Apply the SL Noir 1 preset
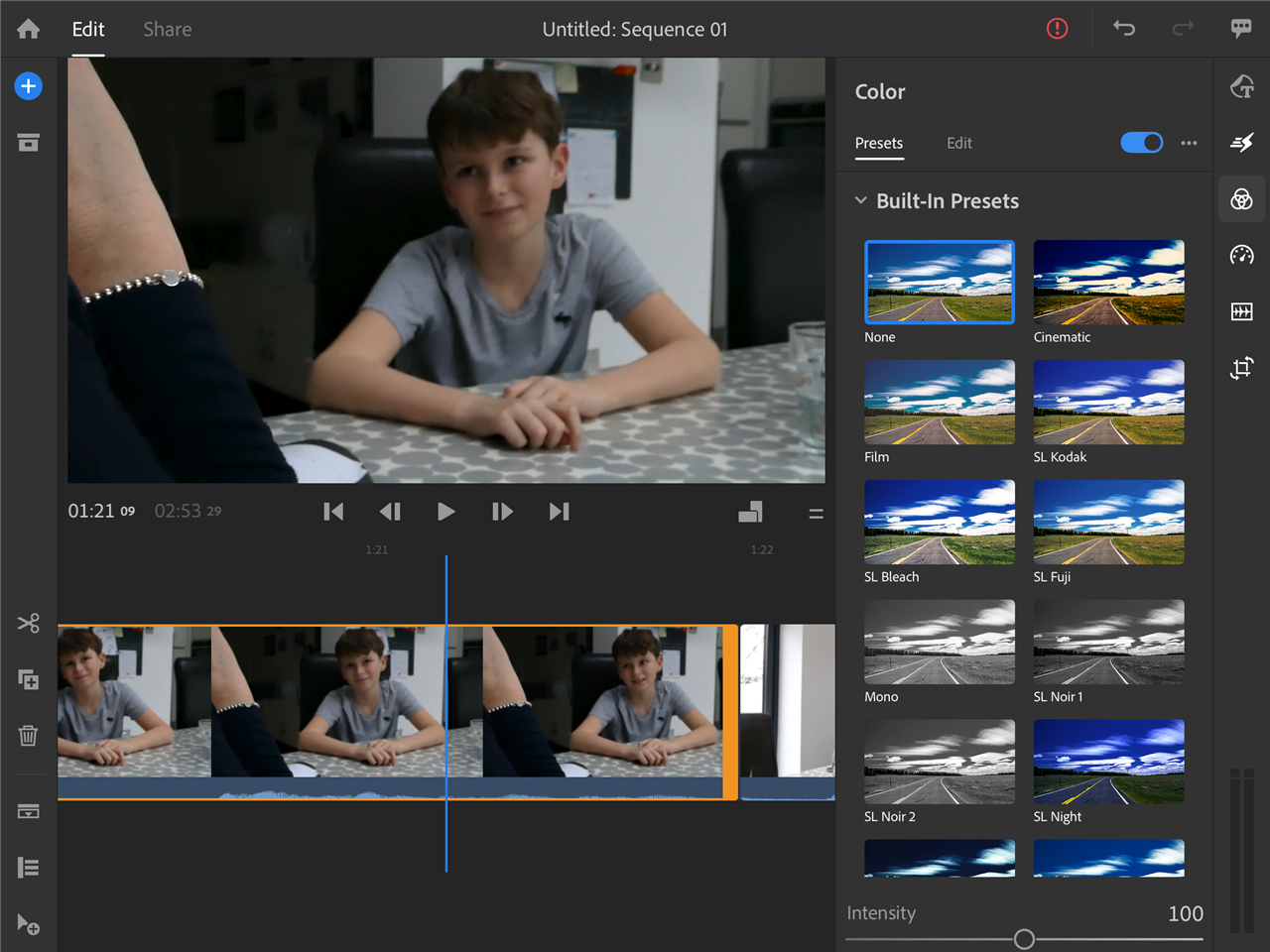Image resolution: width=1270 pixels, height=952 pixels. (x=1108, y=643)
